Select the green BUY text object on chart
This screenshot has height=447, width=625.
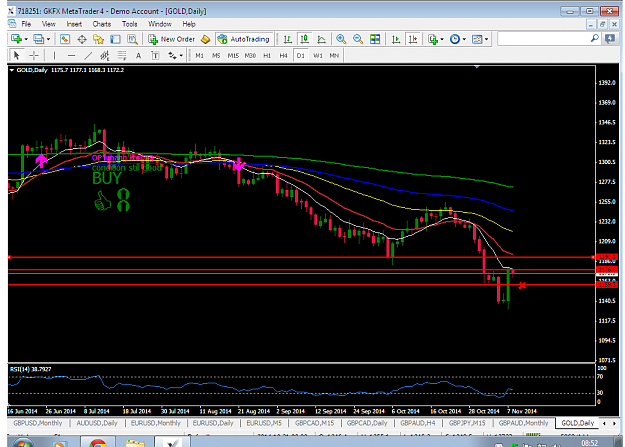click(107, 179)
